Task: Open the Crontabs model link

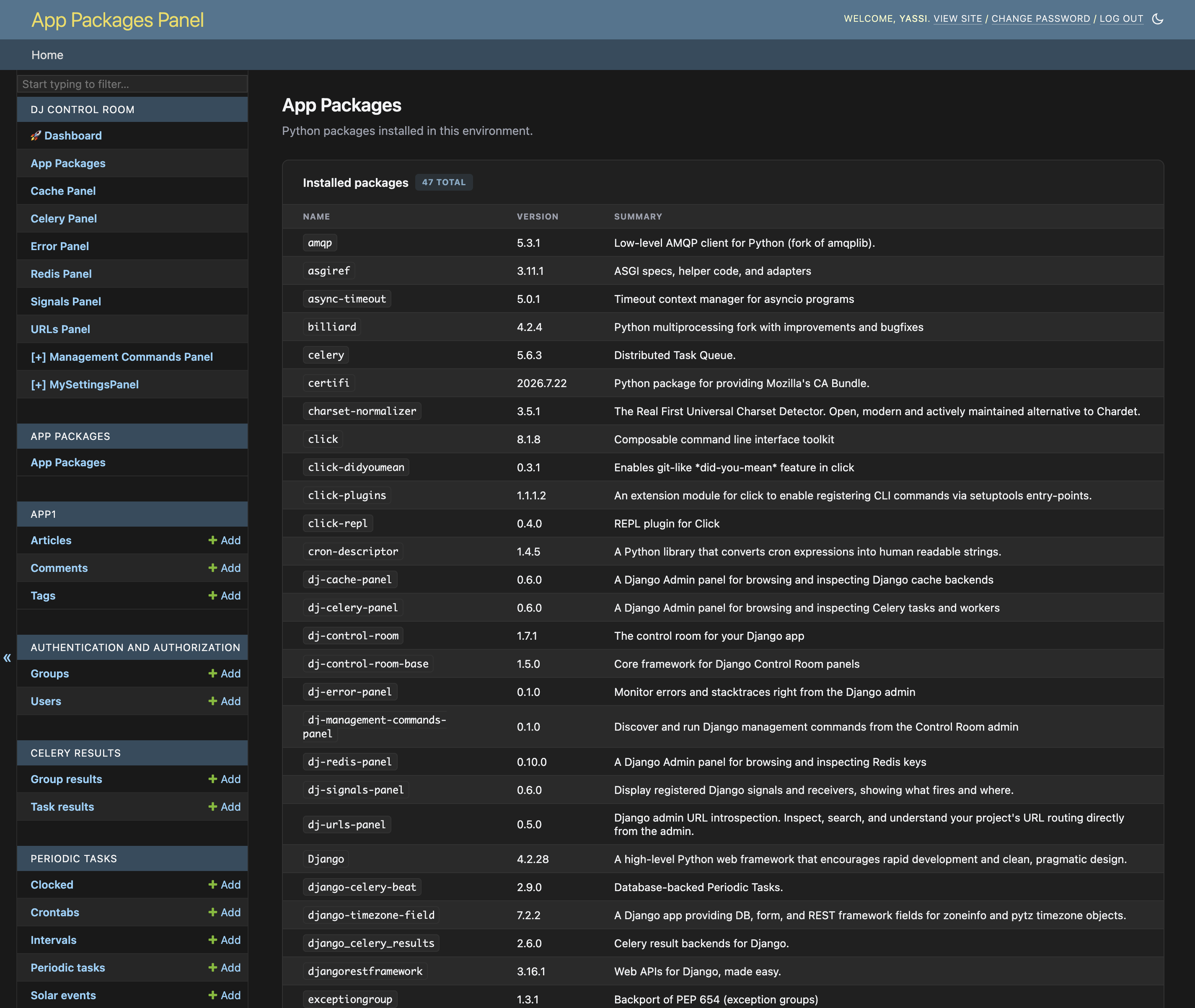Action: click(55, 912)
